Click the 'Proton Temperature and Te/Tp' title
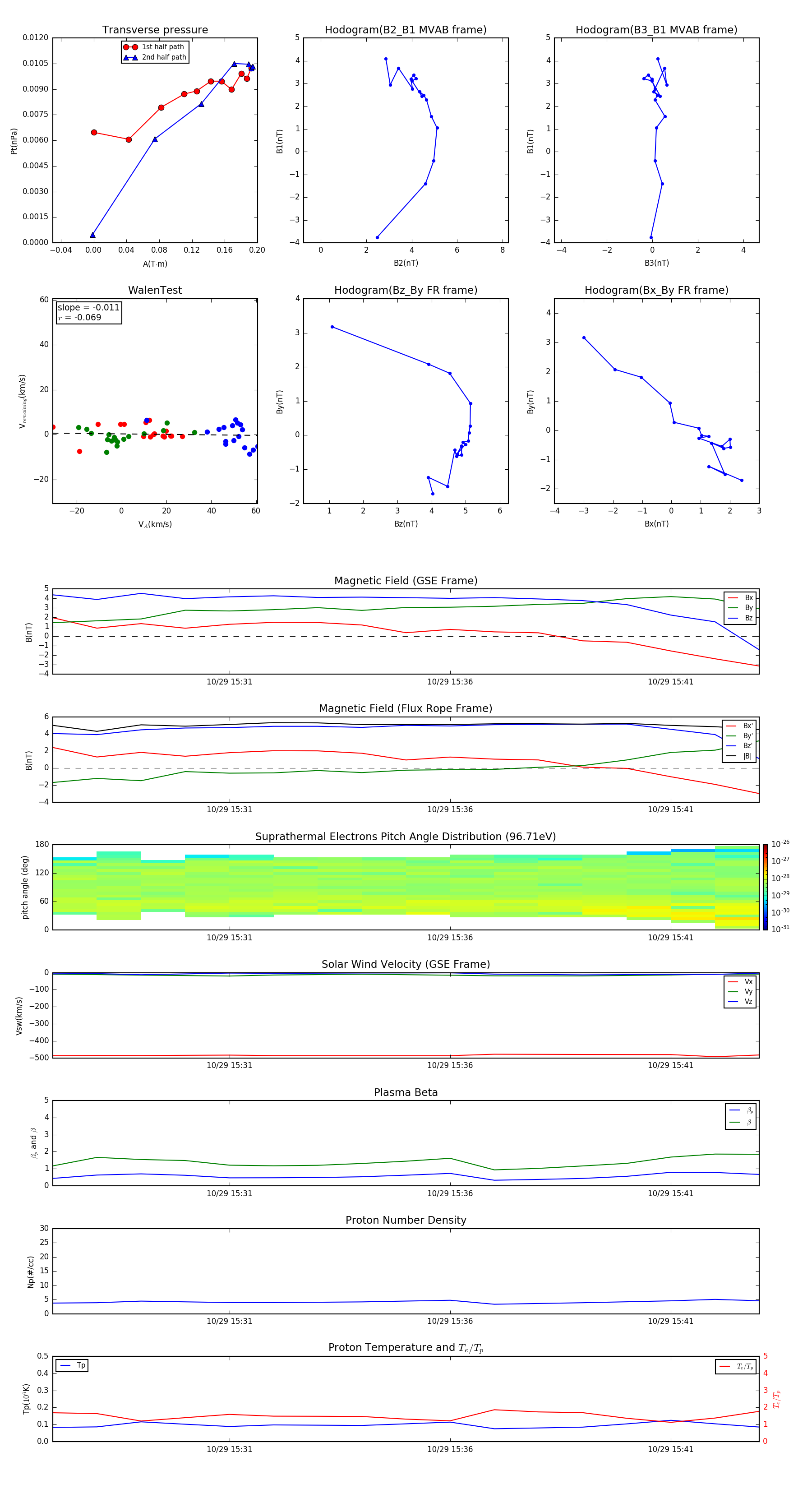The height and width of the screenshot is (1489, 812). (406, 1348)
